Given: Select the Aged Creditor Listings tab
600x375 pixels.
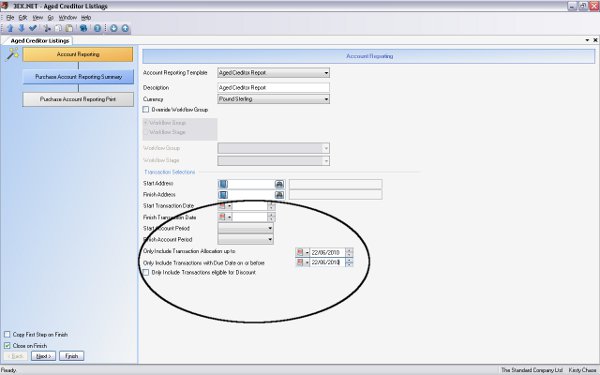Looking at the screenshot, I should [39, 41].
